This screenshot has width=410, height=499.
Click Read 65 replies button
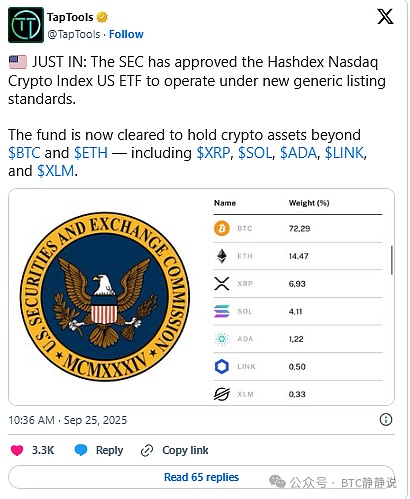[201, 477]
